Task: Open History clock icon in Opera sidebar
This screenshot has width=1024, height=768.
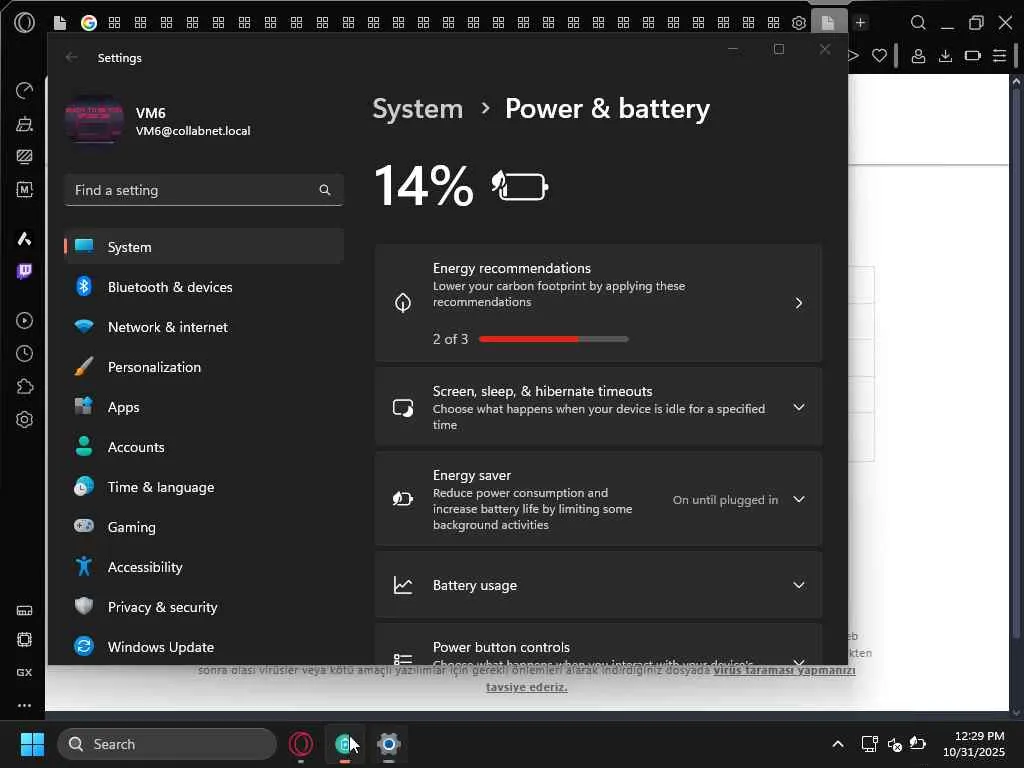Action: point(24,353)
